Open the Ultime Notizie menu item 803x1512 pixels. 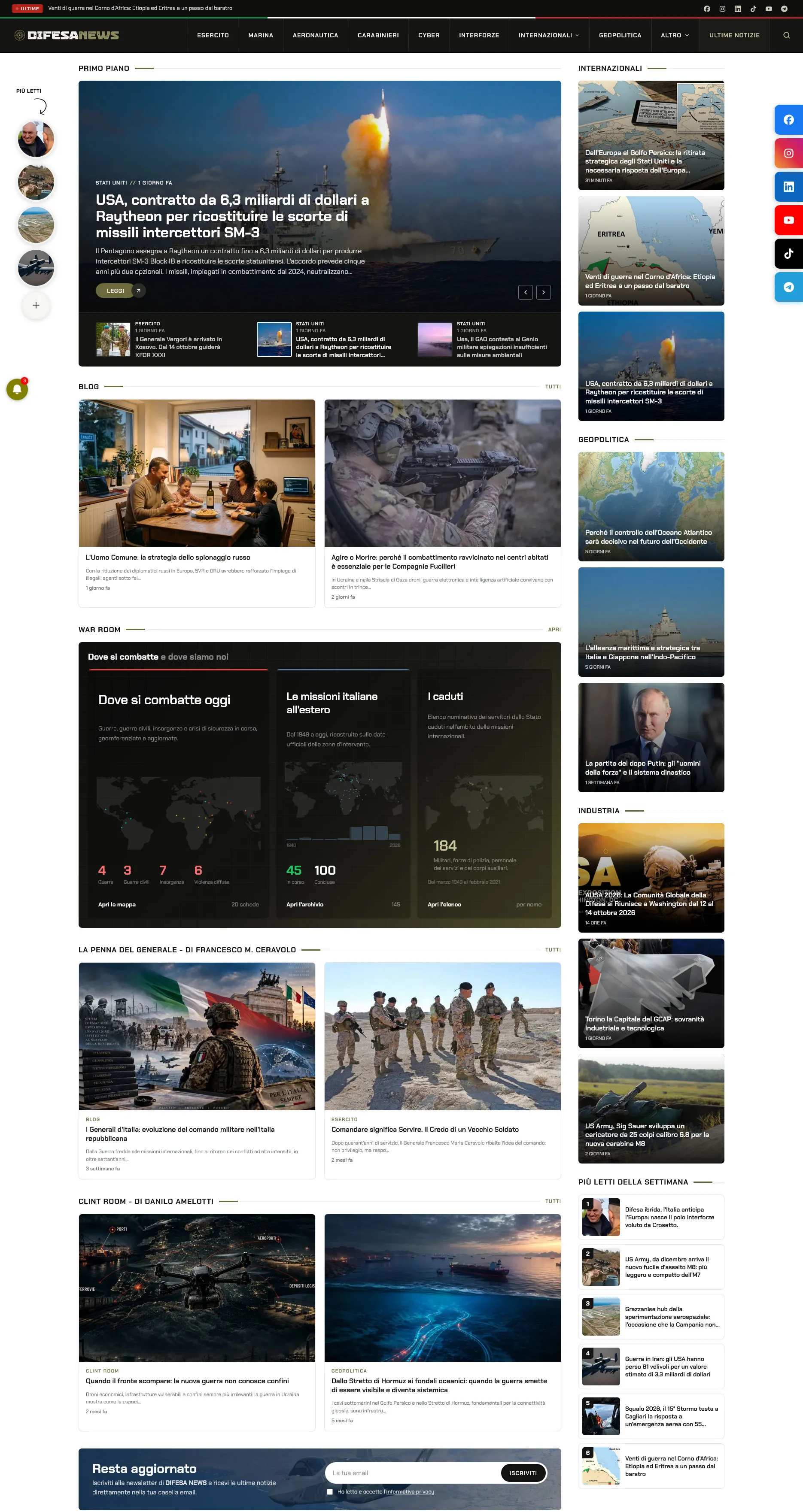[734, 35]
